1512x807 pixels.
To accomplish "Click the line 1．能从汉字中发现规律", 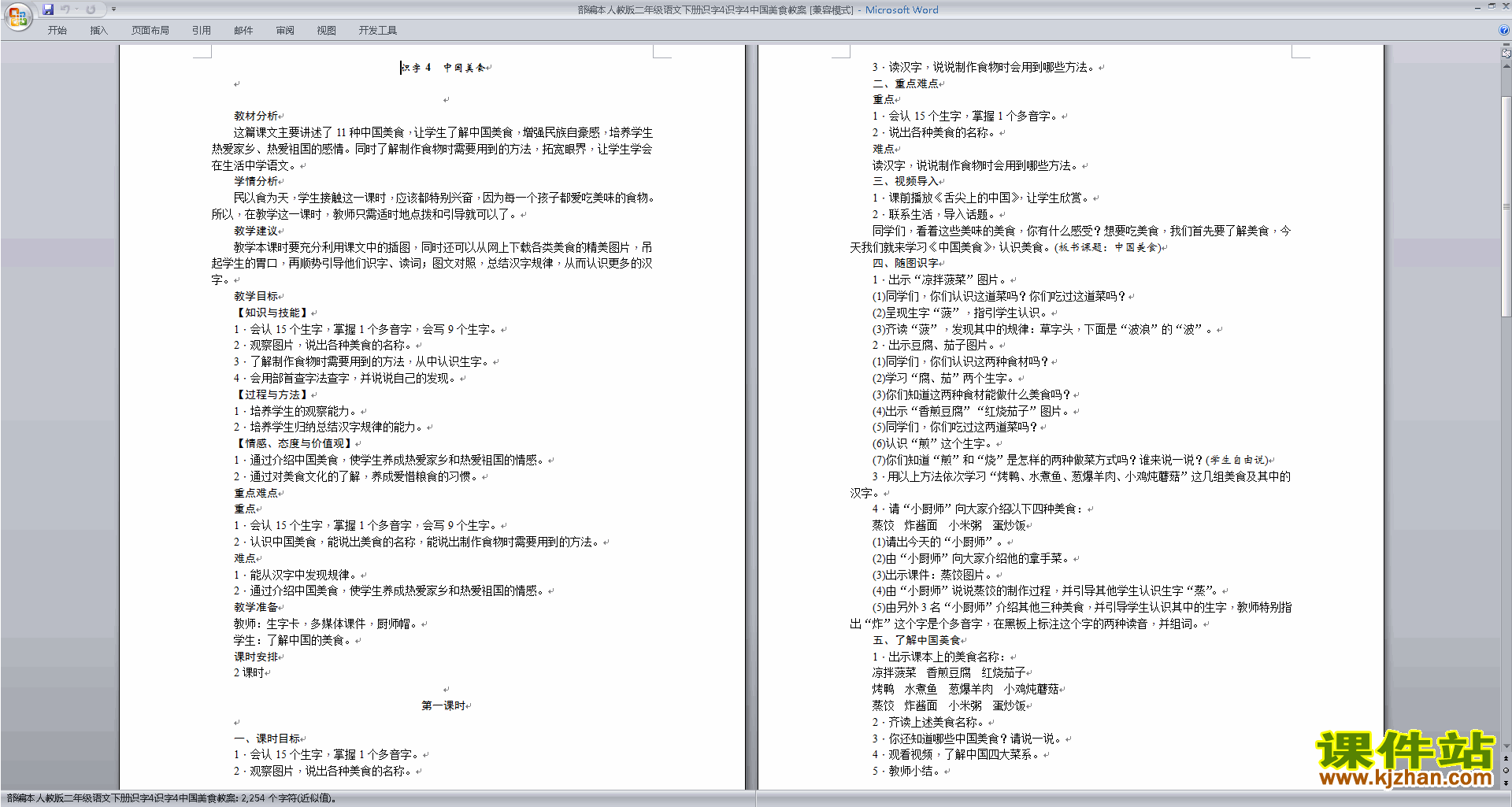I will [x=297, y=576].
